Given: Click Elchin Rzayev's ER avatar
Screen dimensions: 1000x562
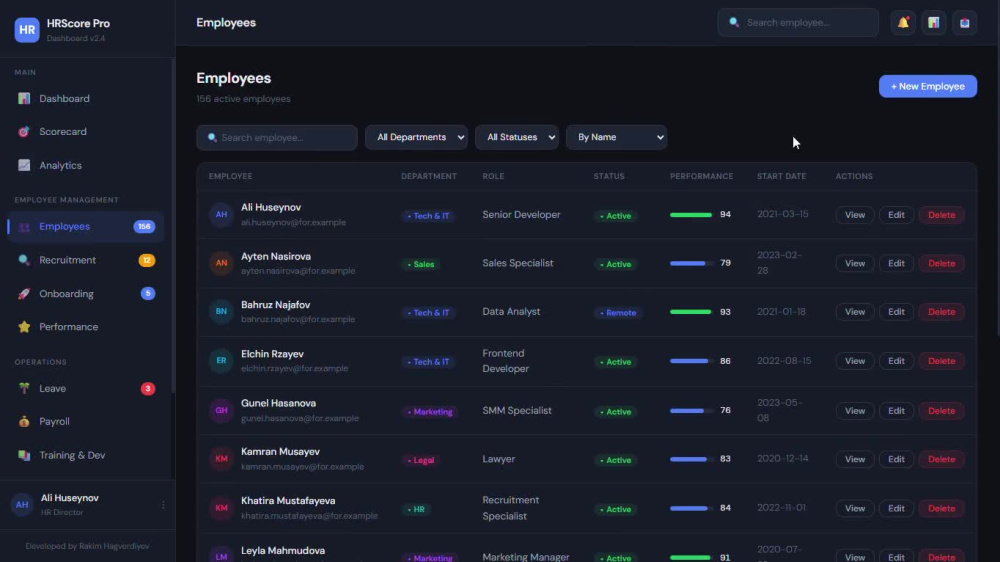Looking at the screenshot, I should click(221, 361).
